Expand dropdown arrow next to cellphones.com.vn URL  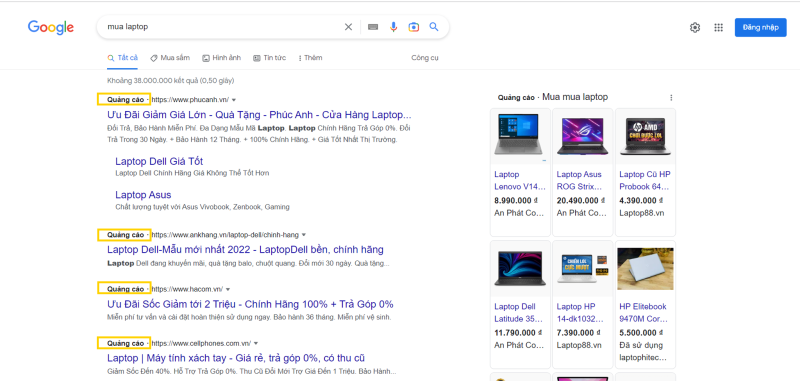click(256, 343)
